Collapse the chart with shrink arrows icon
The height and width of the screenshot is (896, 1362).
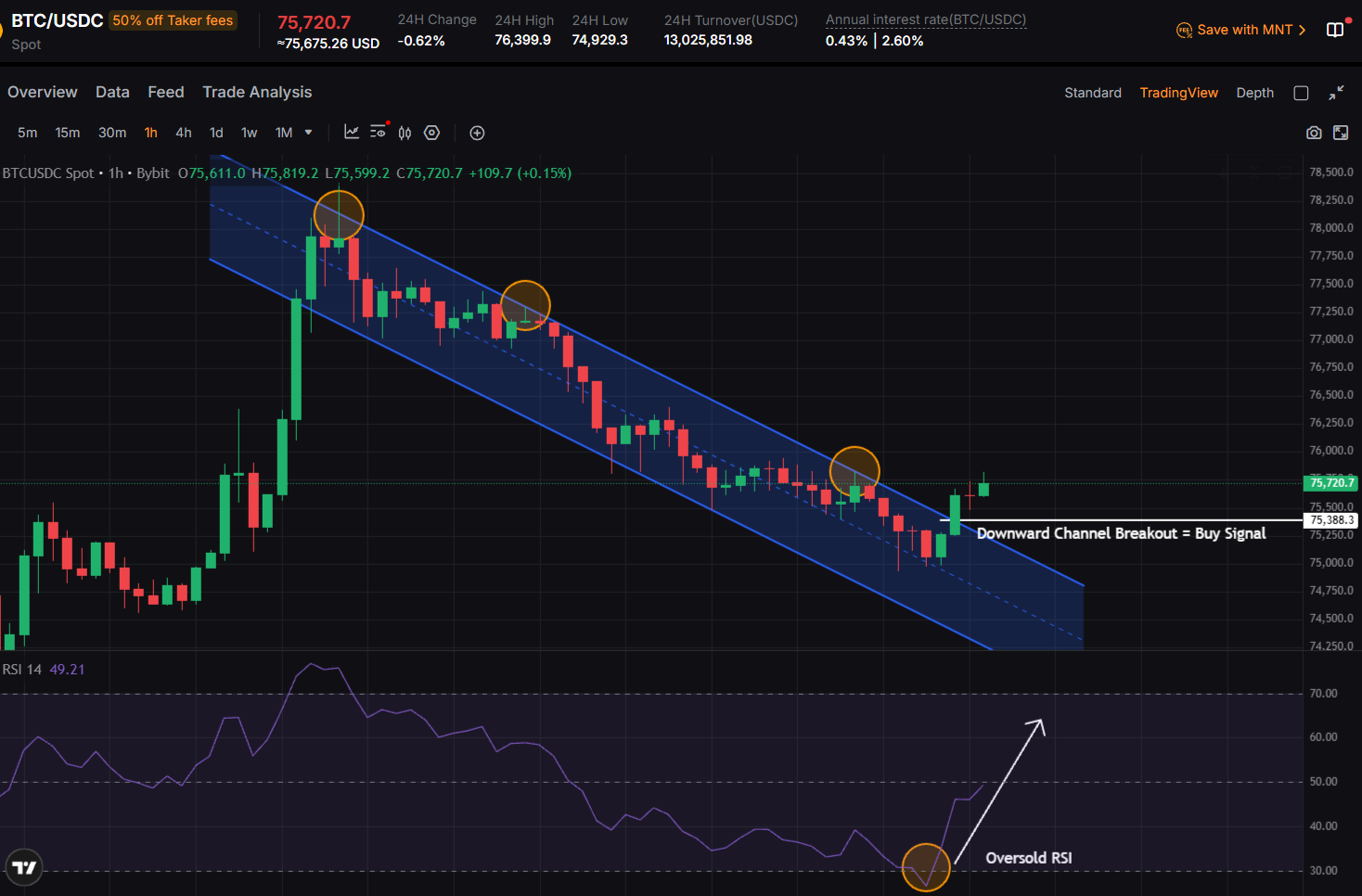click(1336, 93)
